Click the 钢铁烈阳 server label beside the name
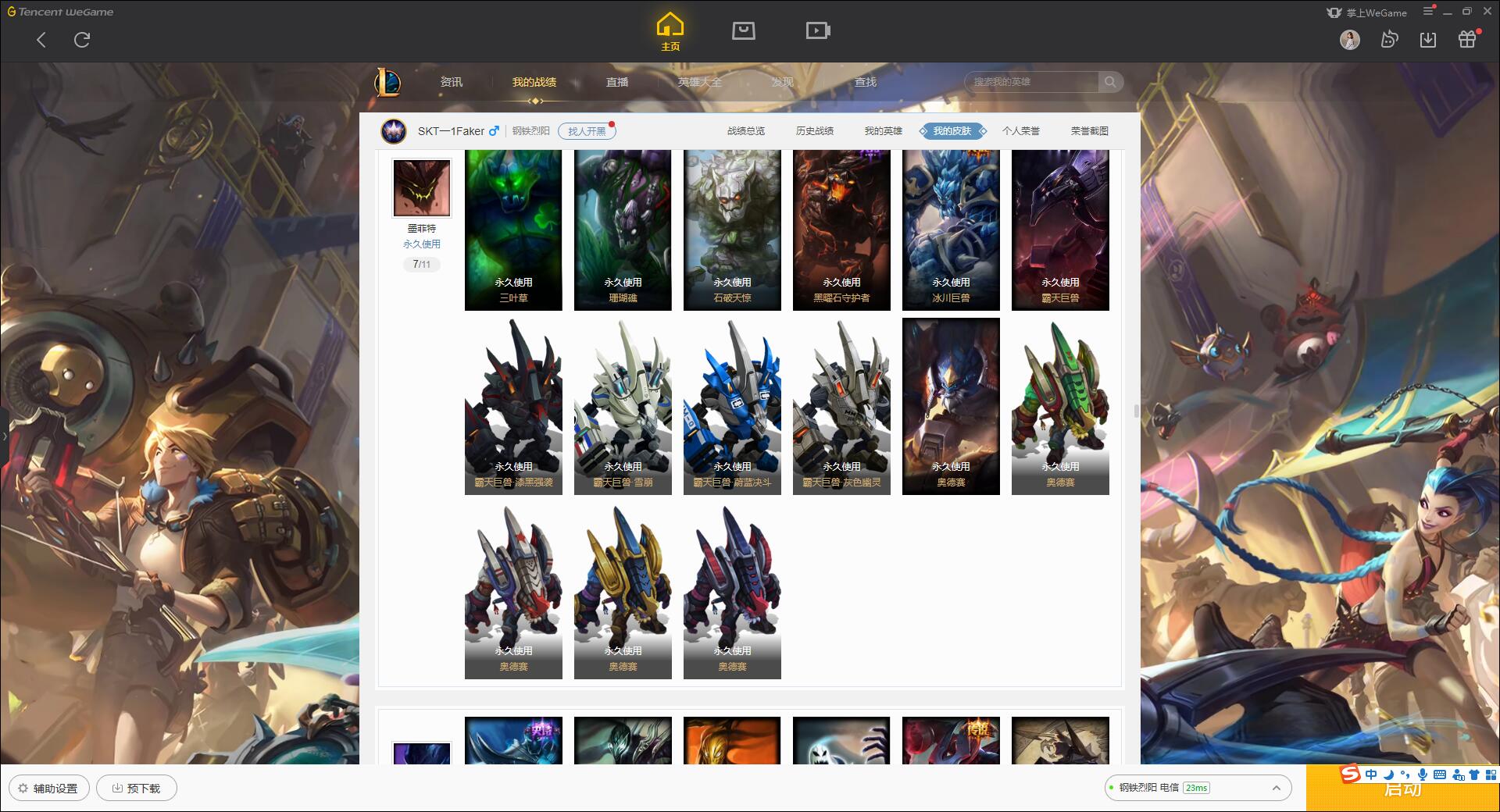The width and height of the screenshot is (1500, 812). (x=531, y=131)
